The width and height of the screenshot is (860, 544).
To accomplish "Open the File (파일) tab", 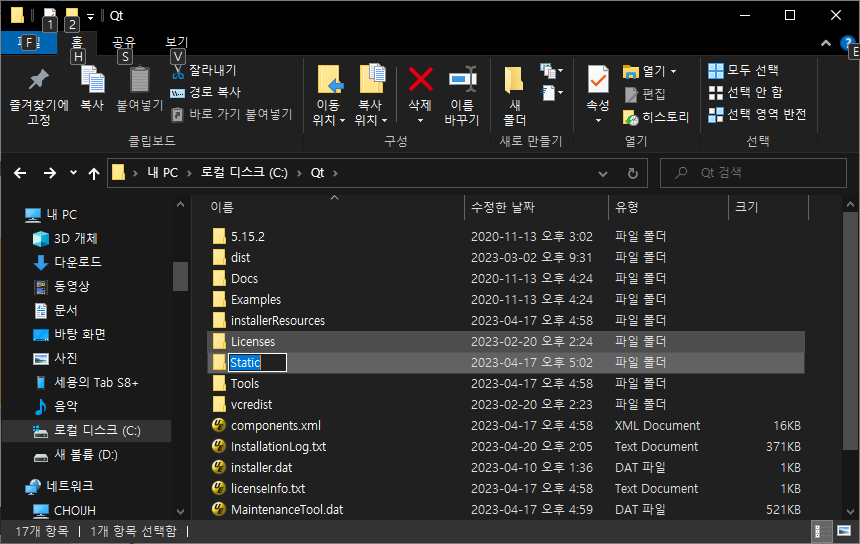I will tap(29, 42).
